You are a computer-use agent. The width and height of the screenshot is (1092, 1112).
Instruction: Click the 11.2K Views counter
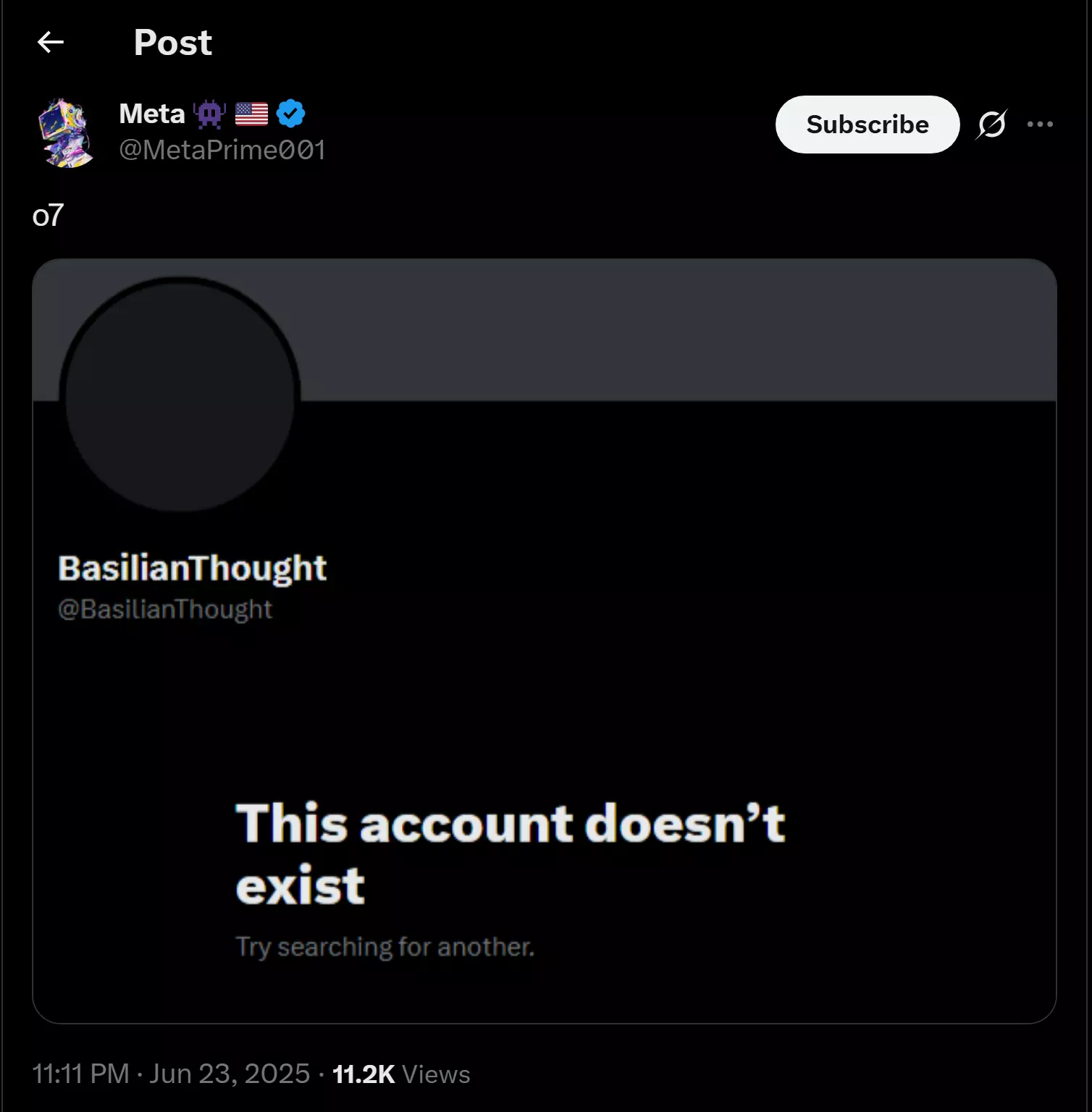[x=401, y=1074]
